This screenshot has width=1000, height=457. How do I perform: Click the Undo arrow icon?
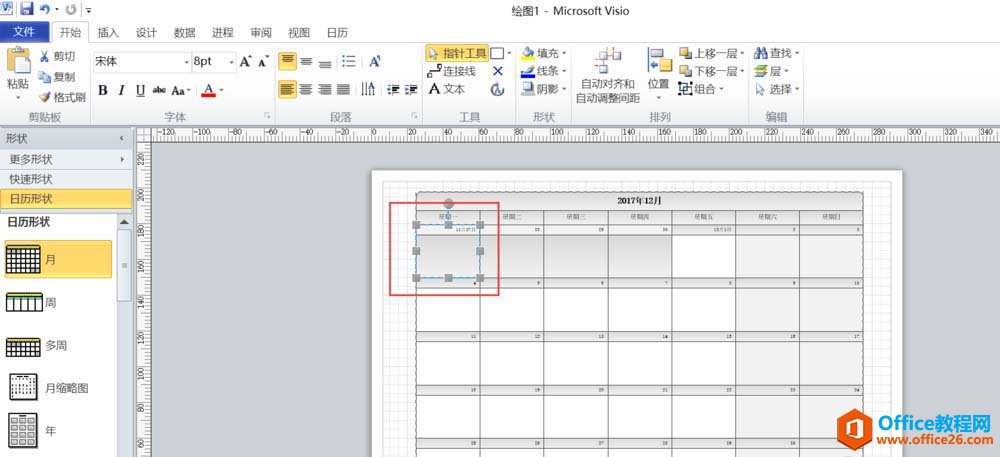point(44,10)
